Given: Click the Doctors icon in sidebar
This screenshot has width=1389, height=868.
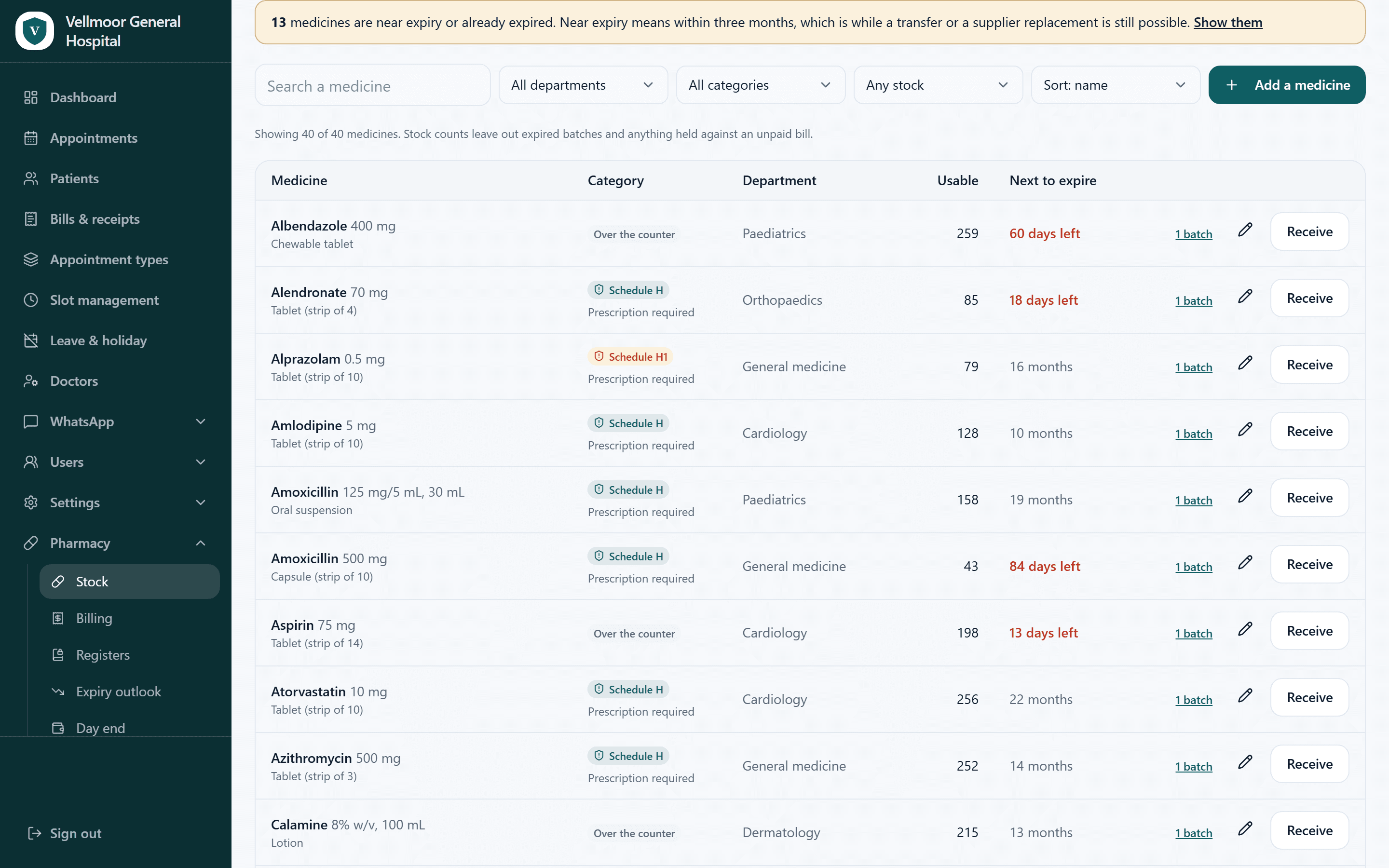Looking at the screenshot, I should tap(31, 381).
